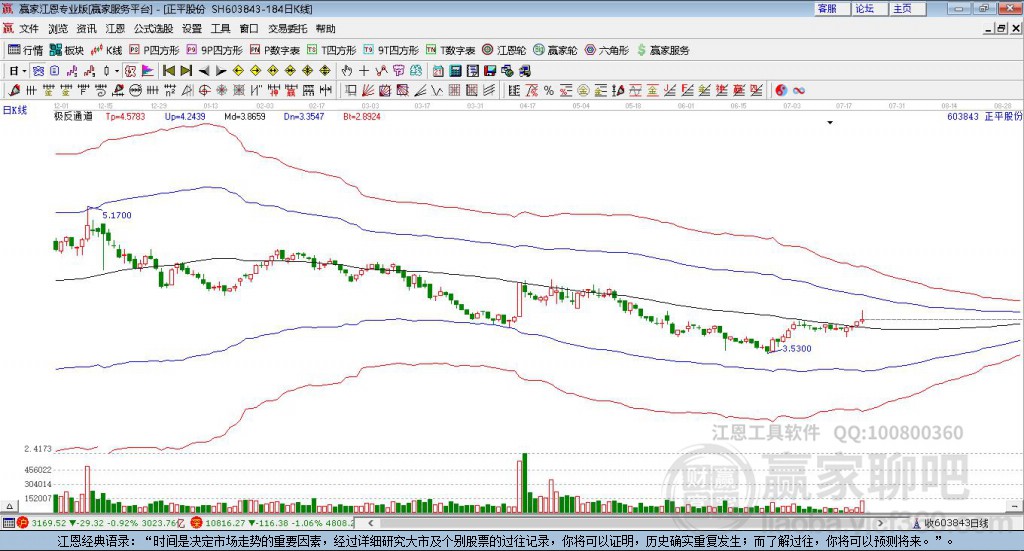Open the 板块 sector view
The width and height of the screenshot is (1024, 551).
click(67, 50)
